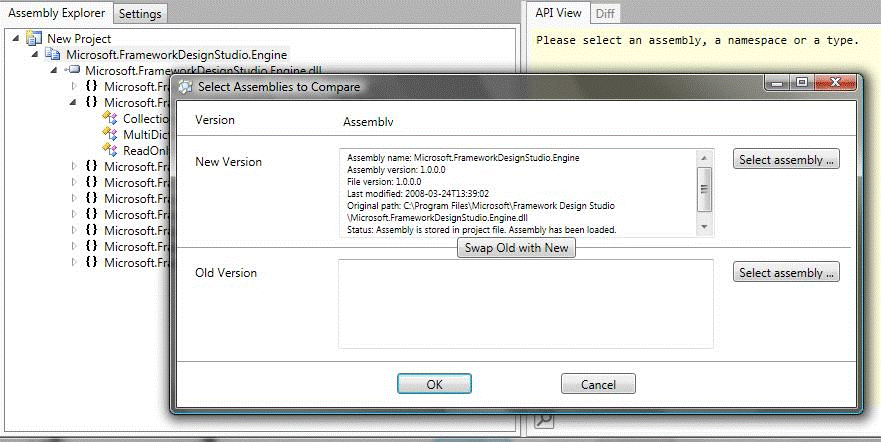Collapse the Engine.dll tree node
The height and width of the screenshot is (442, 881).
pyautogui.click(x=54, y=70)
